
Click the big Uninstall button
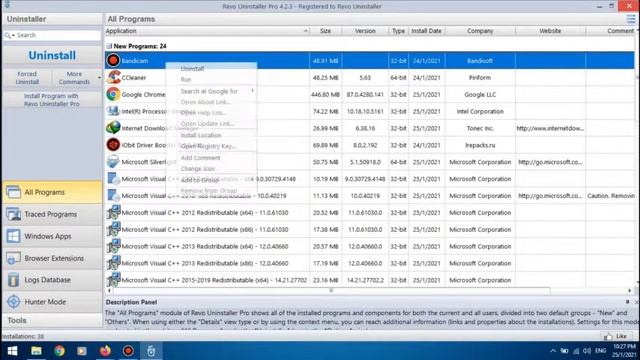52,56
